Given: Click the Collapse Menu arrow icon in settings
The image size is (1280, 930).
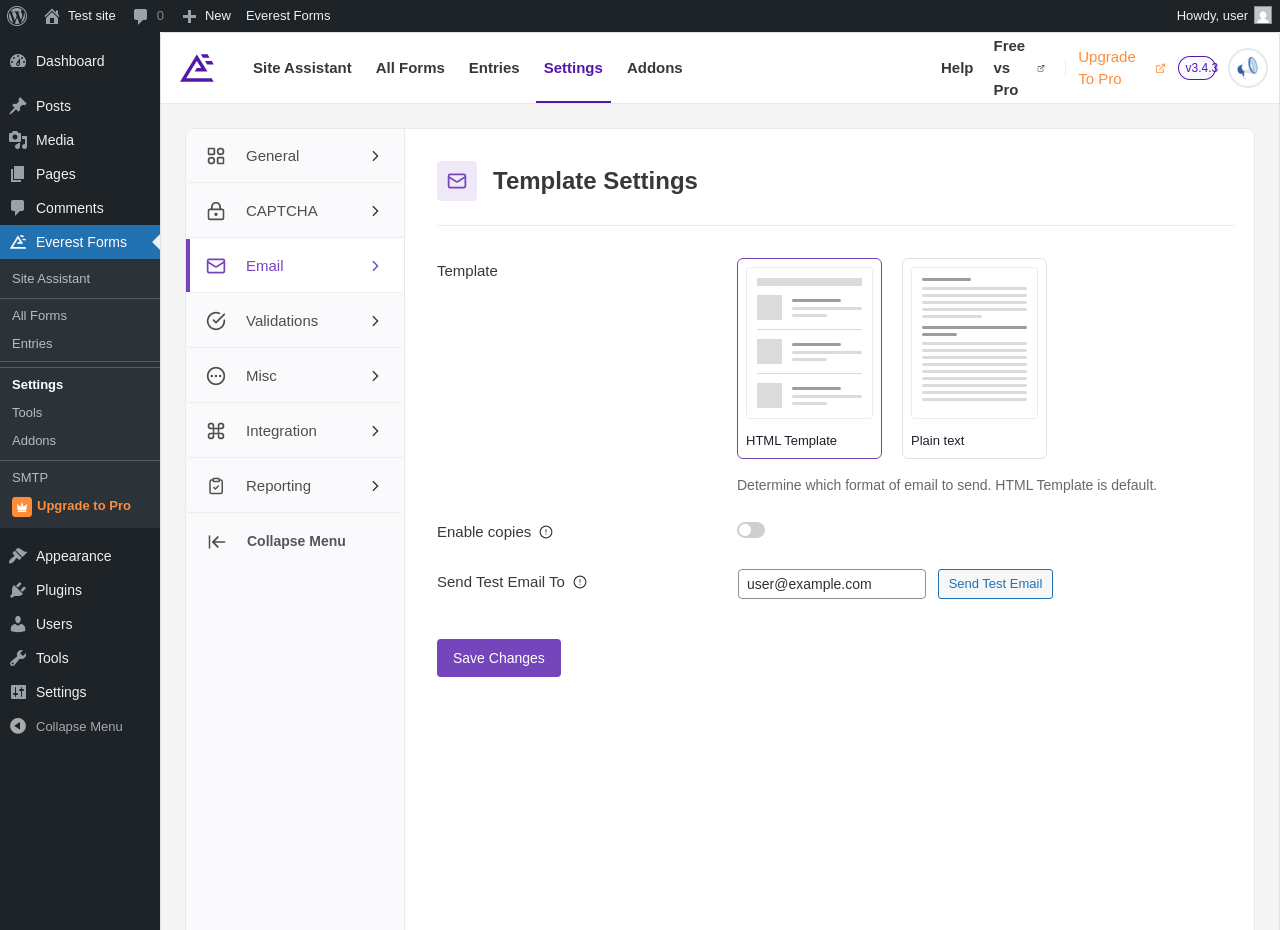Looking at the screenshot, I should (x=217, y=541).
